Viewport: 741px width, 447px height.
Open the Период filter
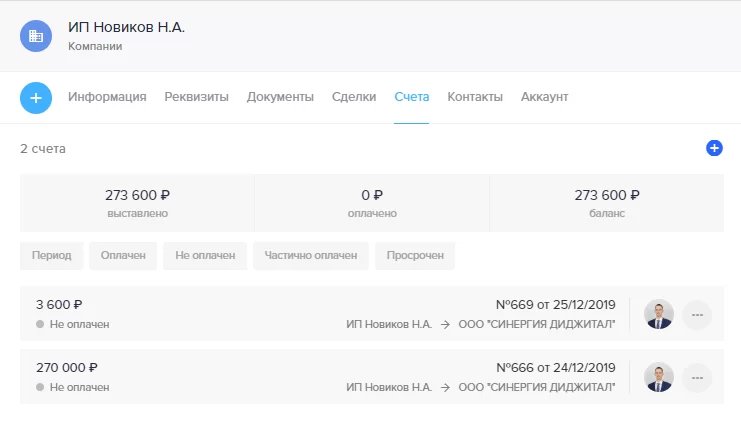click(x=52, y=256)
